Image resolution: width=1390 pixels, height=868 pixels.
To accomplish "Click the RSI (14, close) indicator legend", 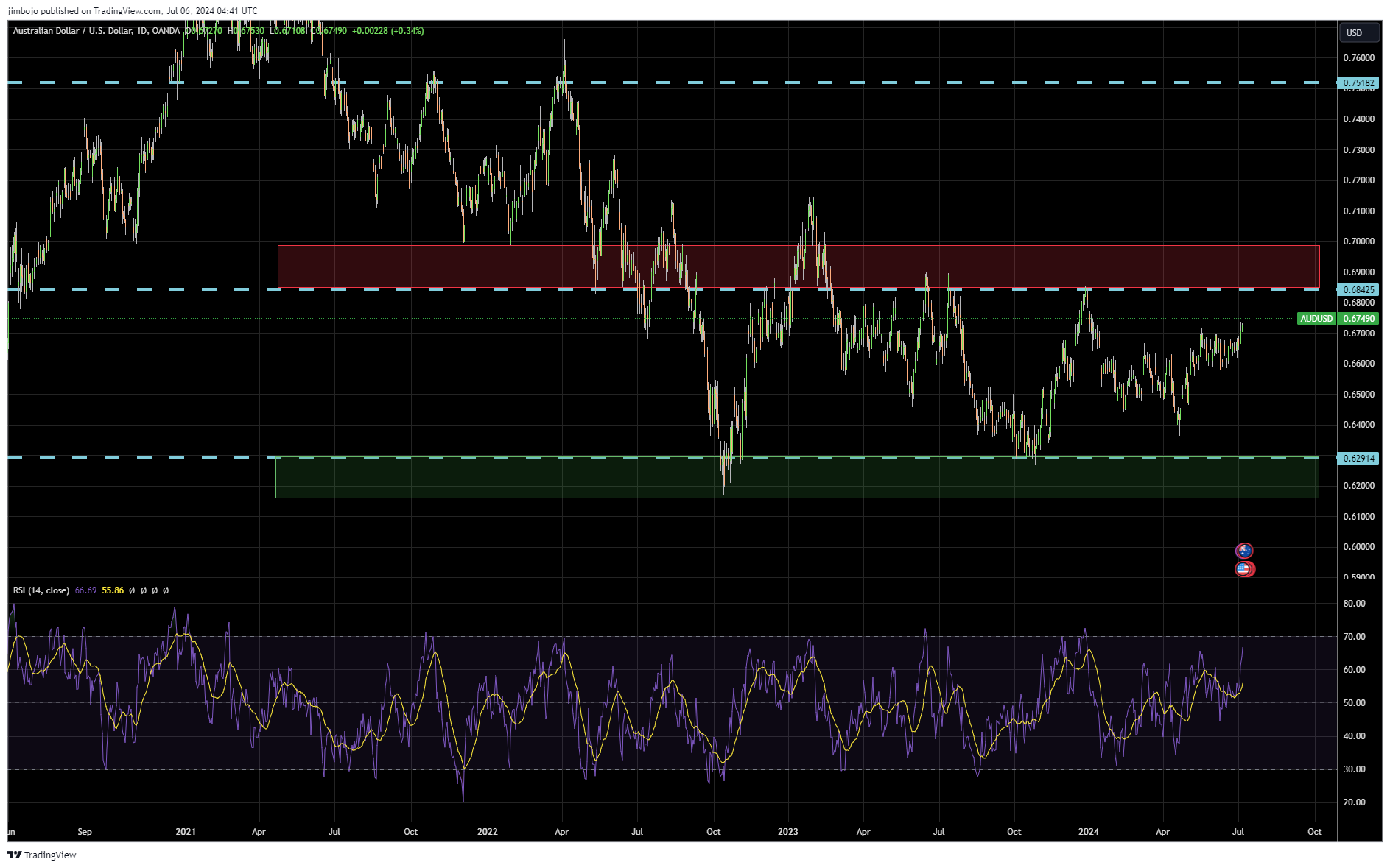I will coord(41,590).
